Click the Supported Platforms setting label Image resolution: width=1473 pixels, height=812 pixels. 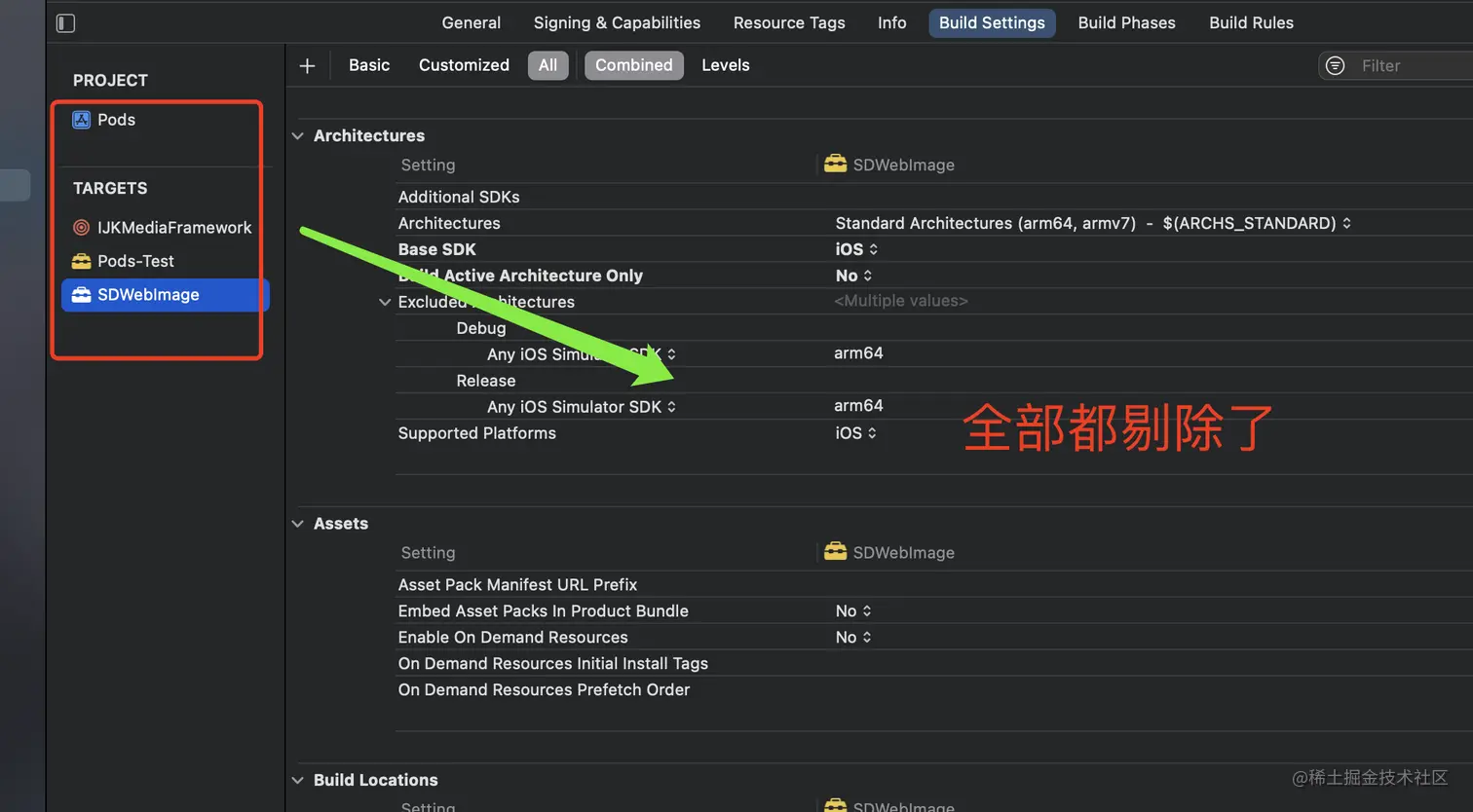pyautogui.click(x=476, y=433)
